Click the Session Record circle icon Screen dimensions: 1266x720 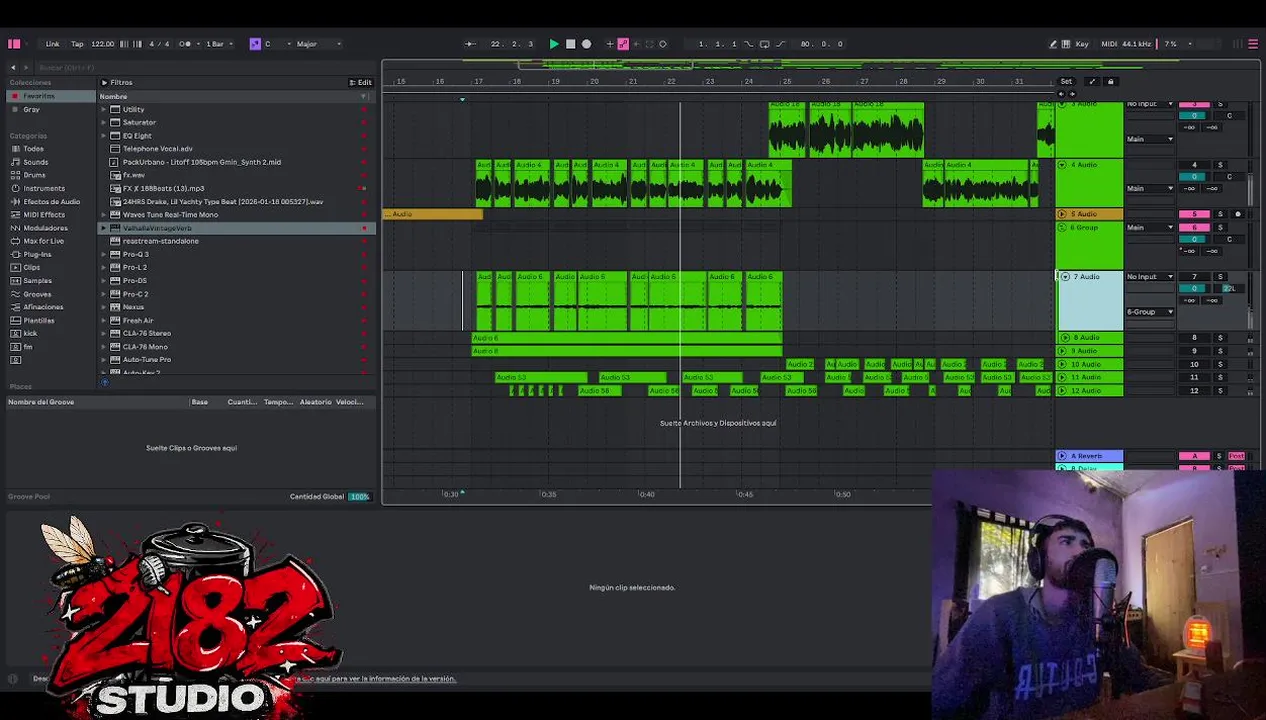[x=662, y=44]
